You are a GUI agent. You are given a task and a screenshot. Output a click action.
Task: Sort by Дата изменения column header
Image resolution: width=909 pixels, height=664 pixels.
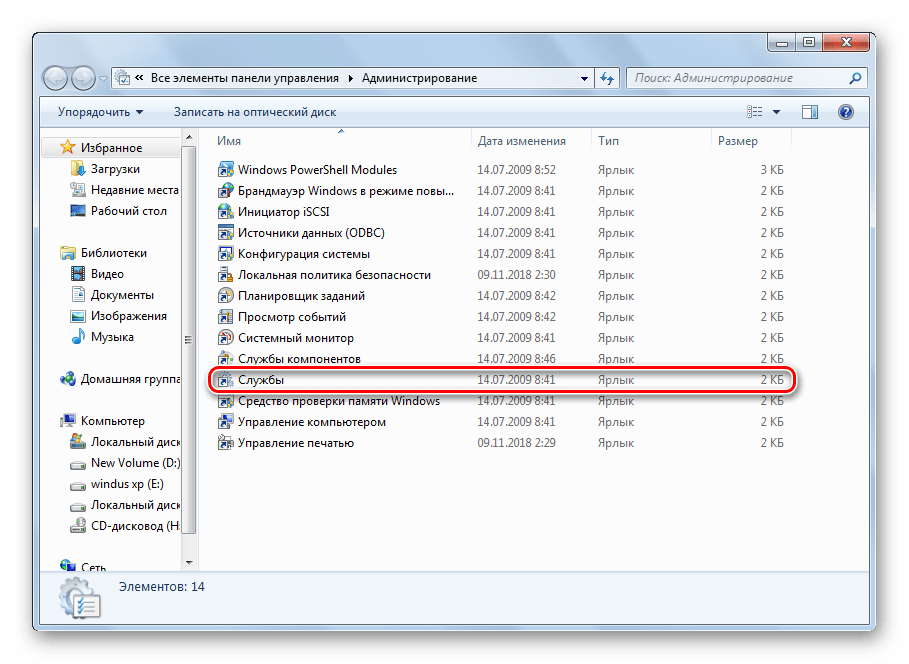point(521,141)
